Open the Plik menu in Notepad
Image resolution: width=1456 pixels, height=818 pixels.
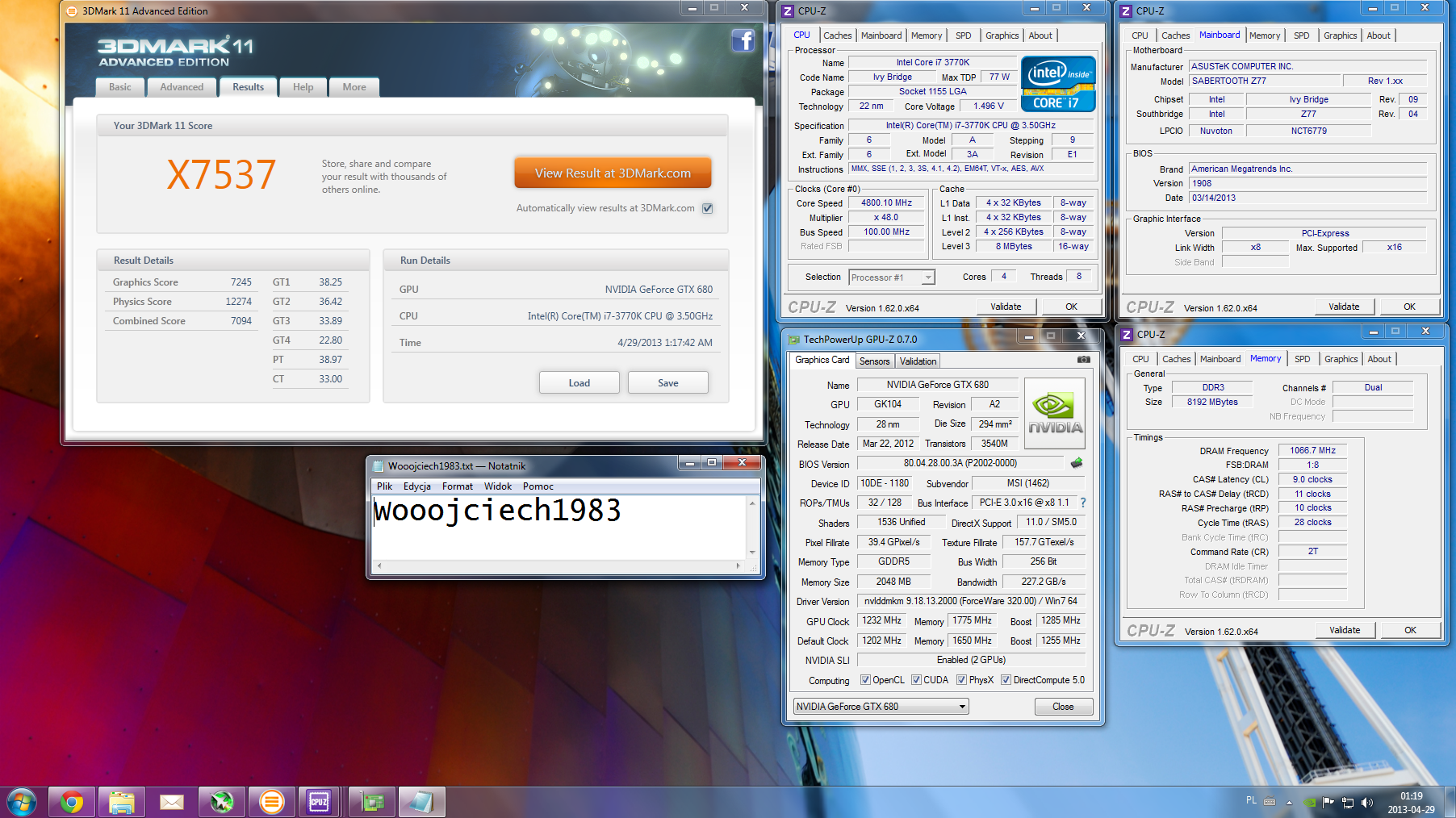point(384,486)
